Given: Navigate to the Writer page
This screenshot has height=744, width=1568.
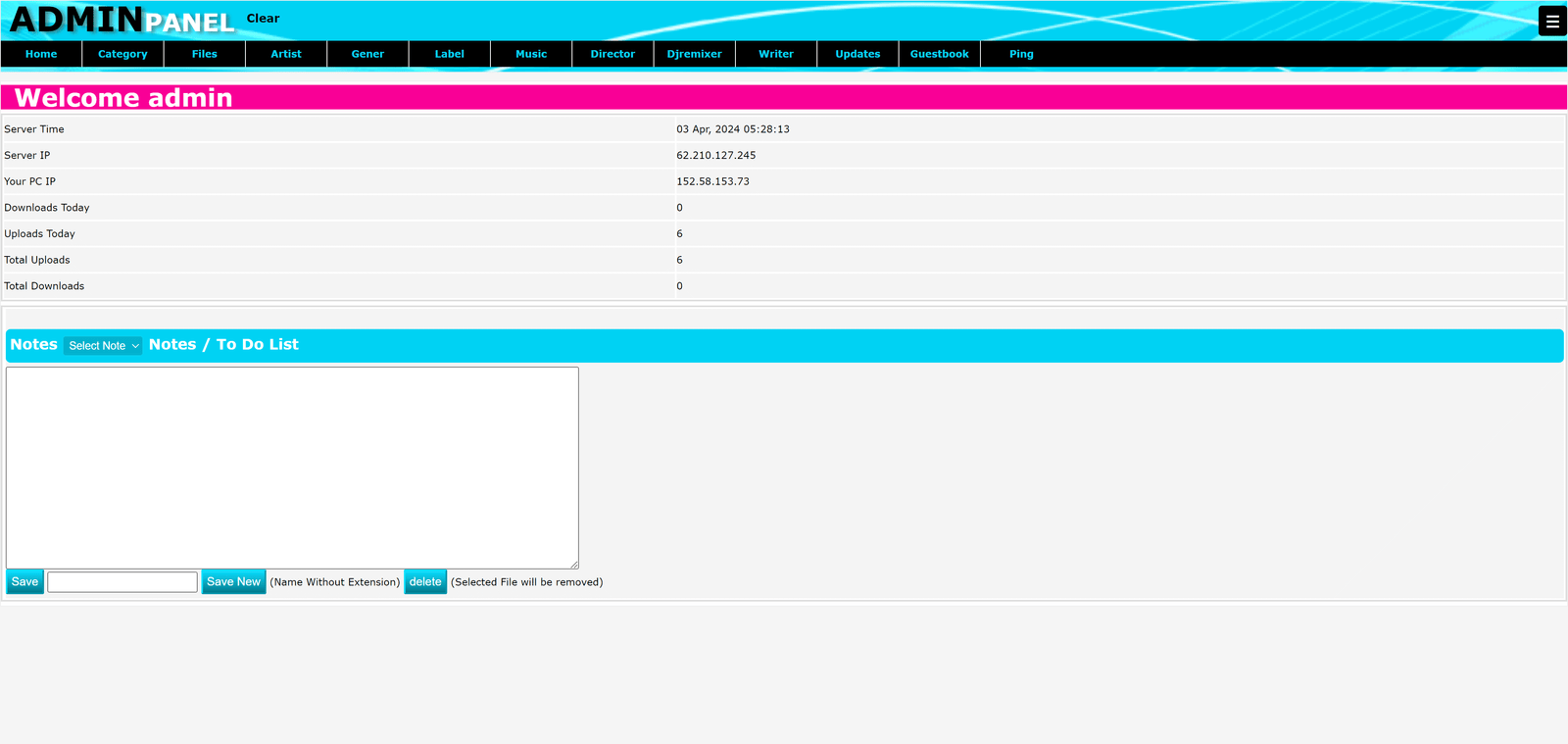Looking at the screenshot, I should 776,54.
